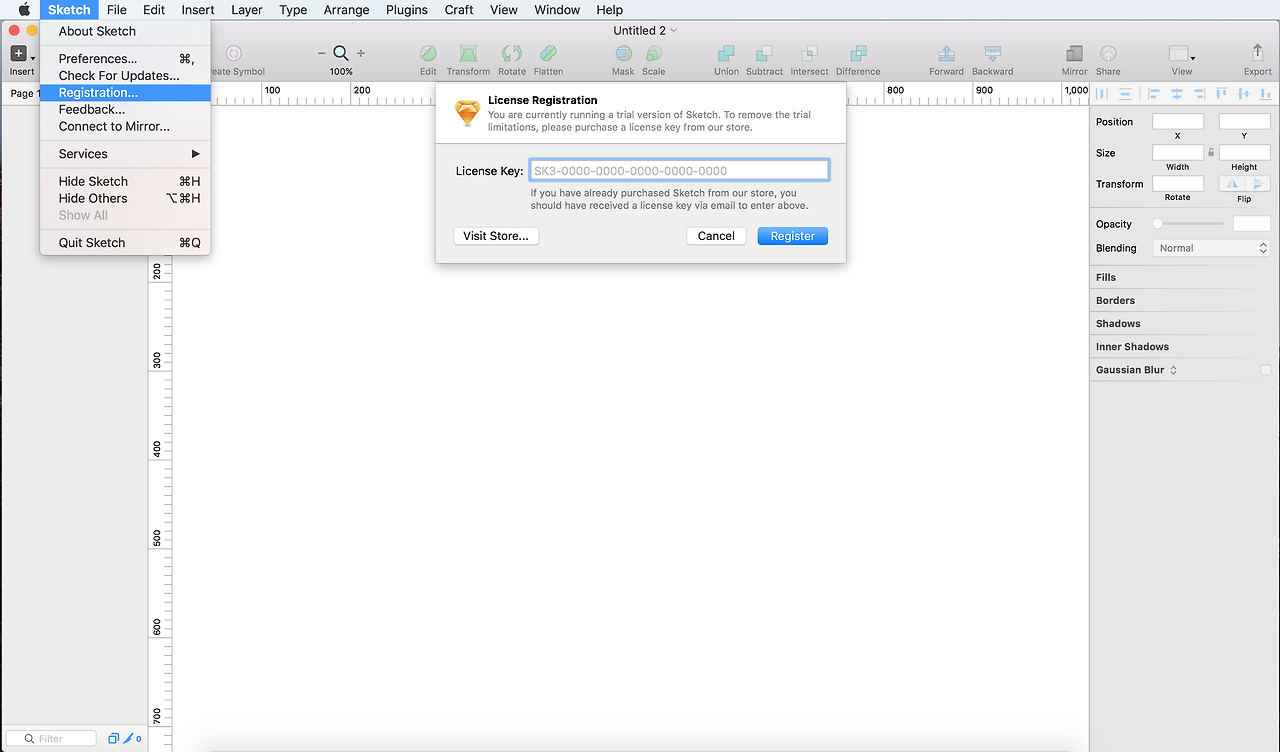Click the Intersect boolean icon
Viewport: 1280px width, 752px height.
[809, 54]
